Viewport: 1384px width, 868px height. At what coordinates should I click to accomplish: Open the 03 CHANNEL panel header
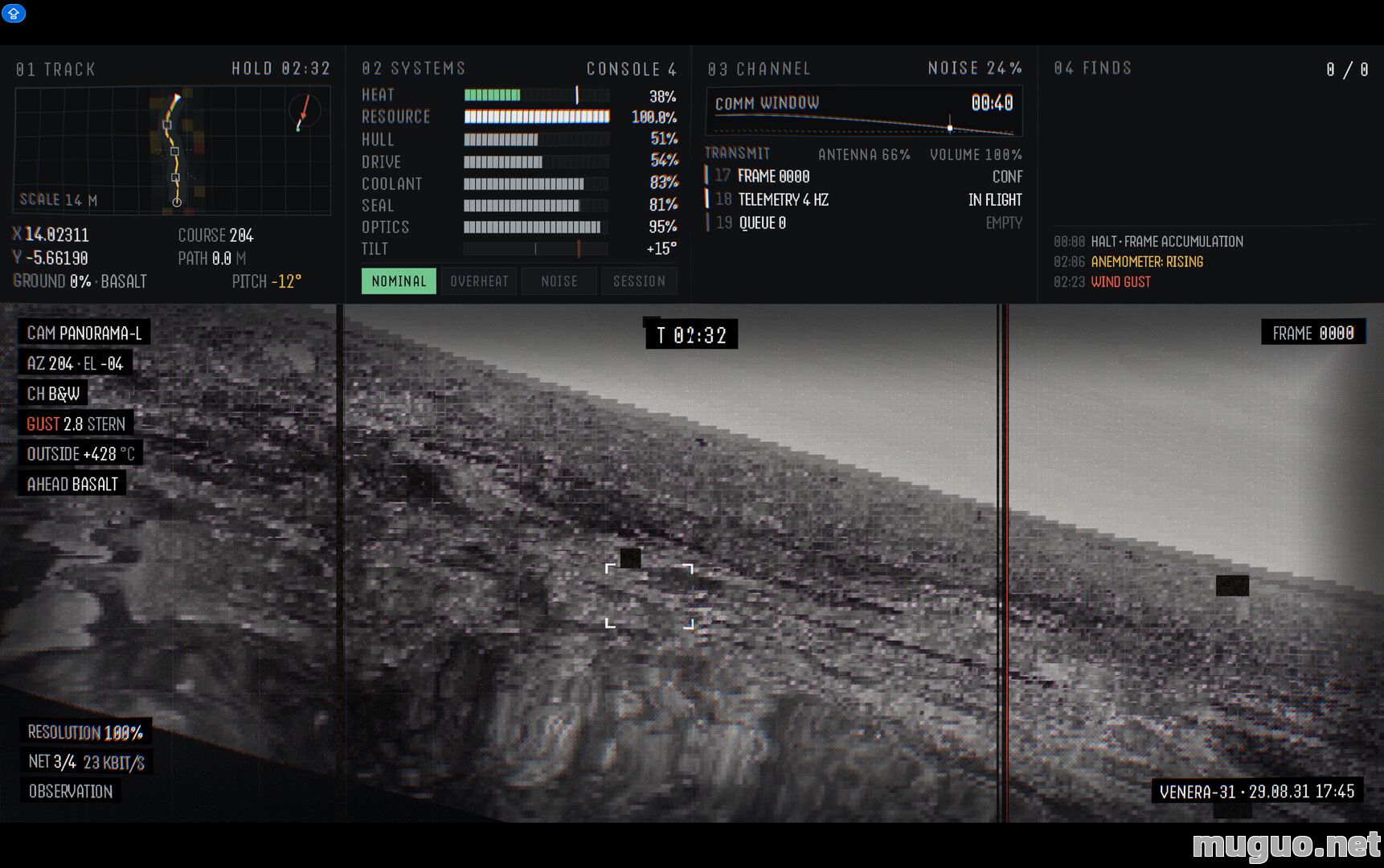pyautogui.click(x=760, y=68)
